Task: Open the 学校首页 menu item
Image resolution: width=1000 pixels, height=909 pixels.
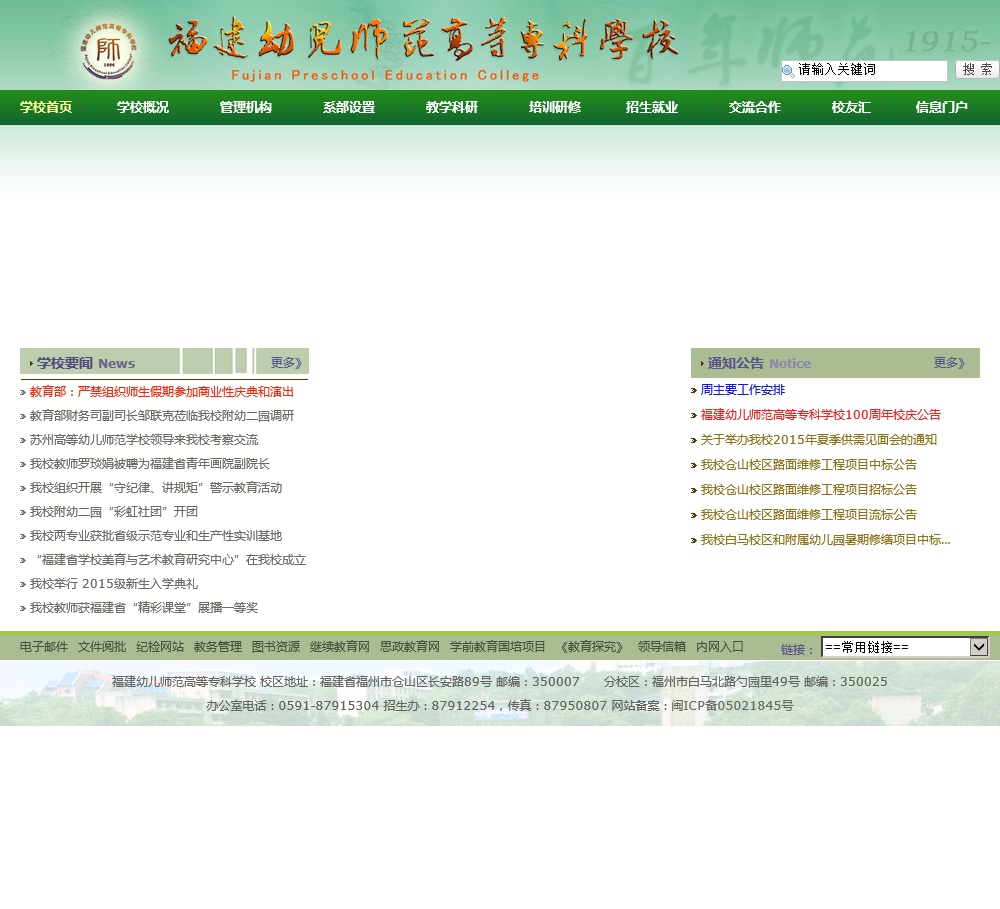Action: point(46,107)
